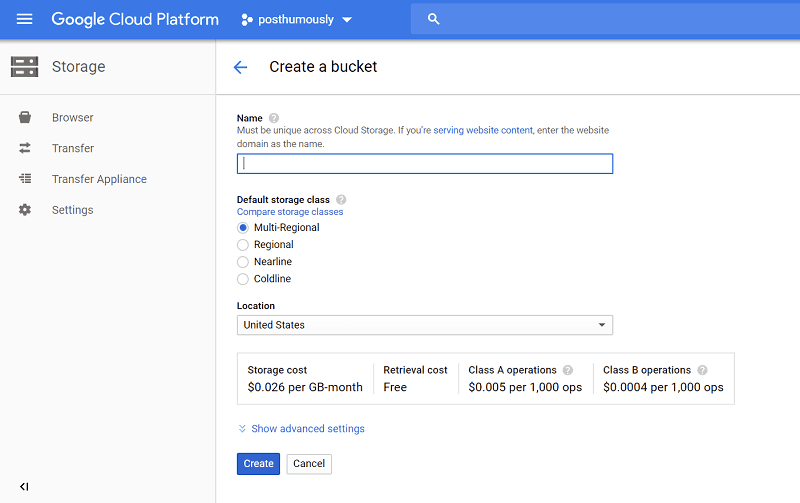Select the Nearline storage class
This screenshot has width=800, height=503.
click(x=243, y=262)
